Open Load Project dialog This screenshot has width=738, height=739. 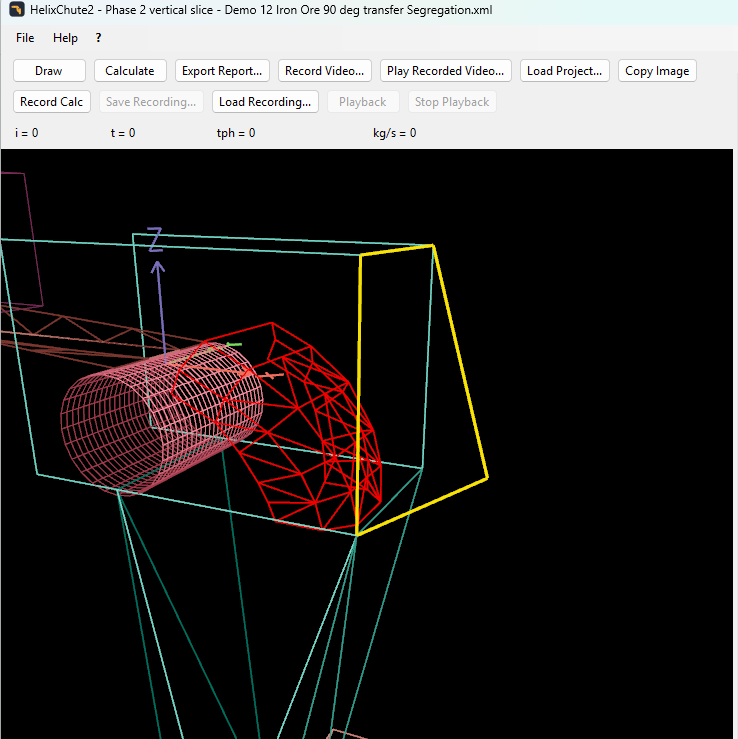coord(565,71)
